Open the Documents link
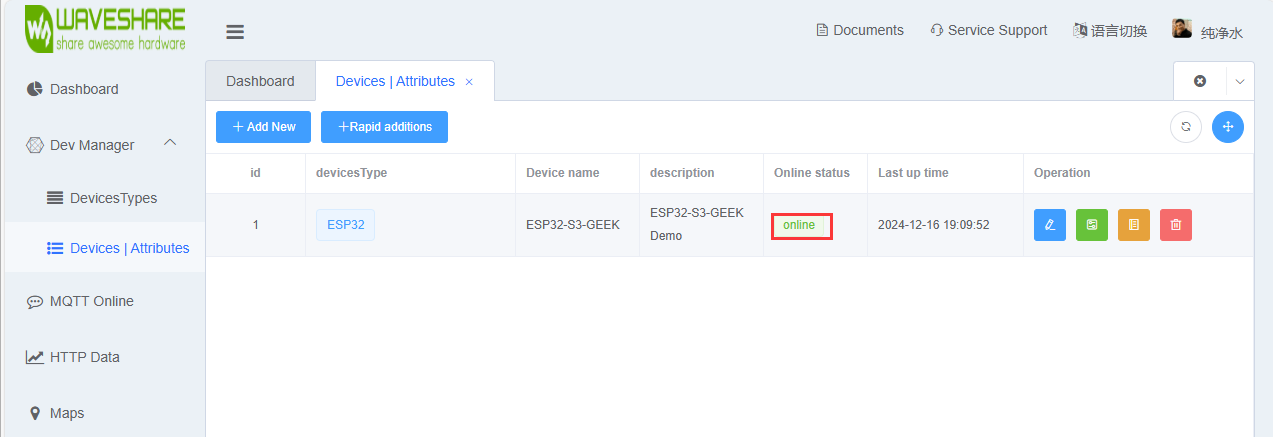 tap(860, 30)
